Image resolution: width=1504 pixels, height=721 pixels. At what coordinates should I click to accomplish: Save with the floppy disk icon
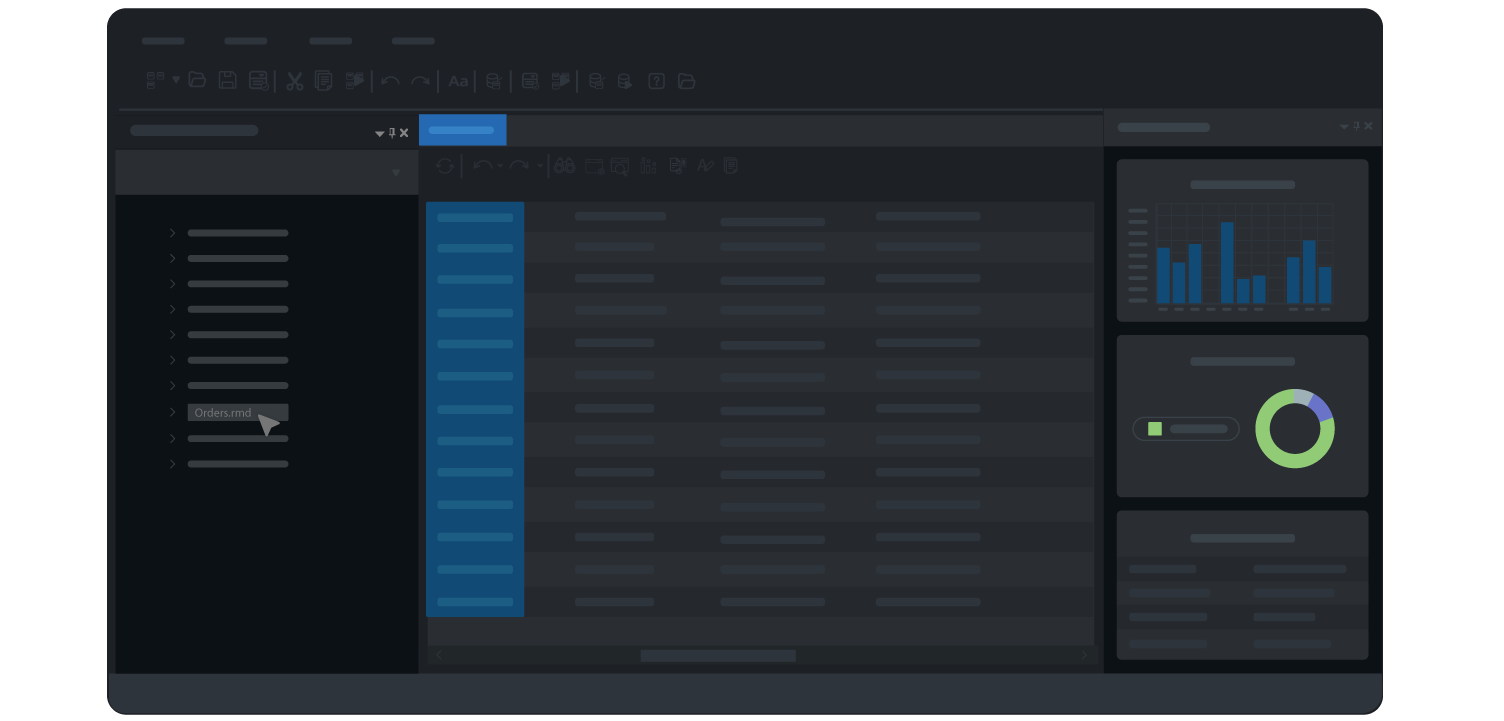click(x=227, y=81)
